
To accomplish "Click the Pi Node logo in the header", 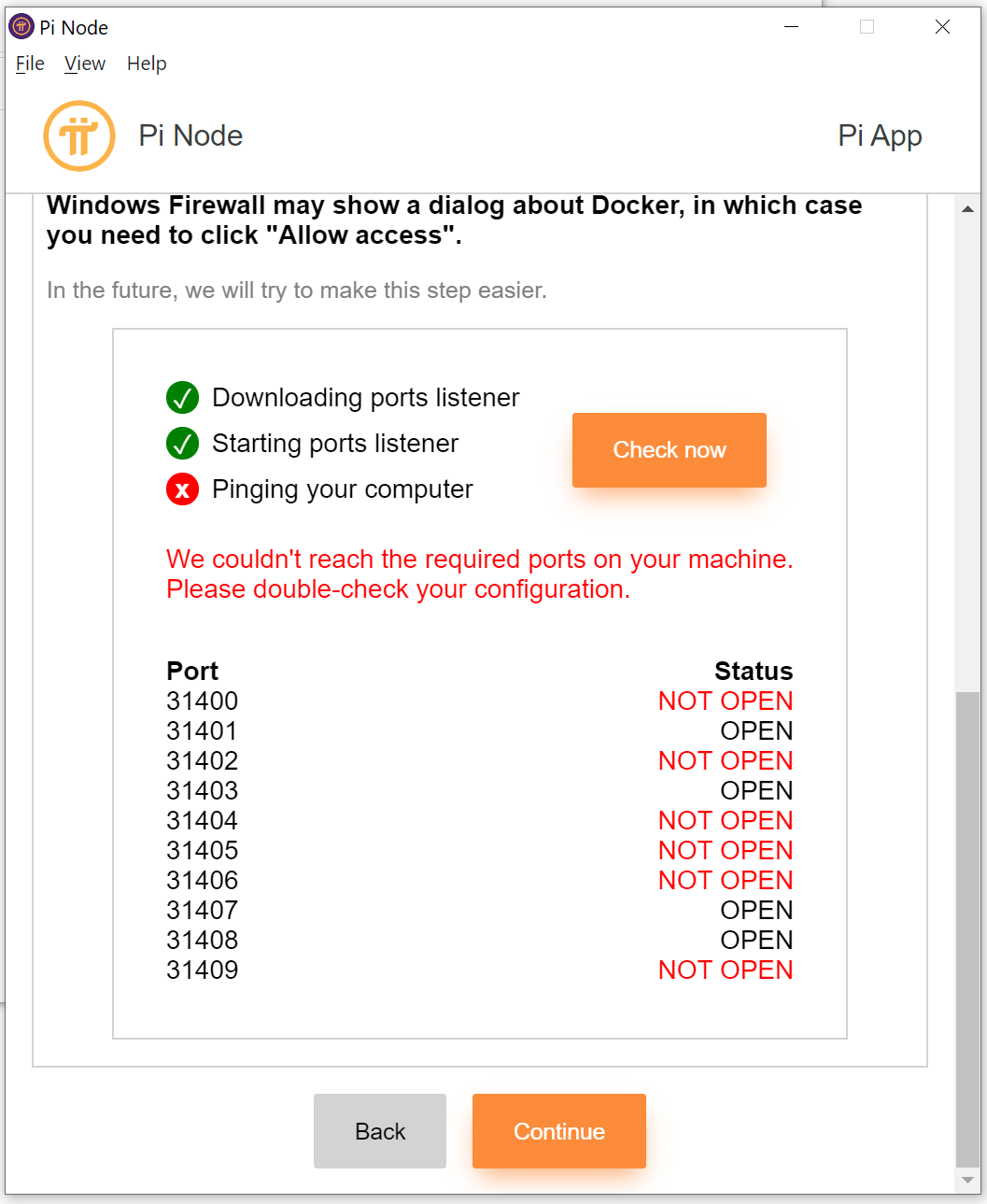I will (79, 135).
